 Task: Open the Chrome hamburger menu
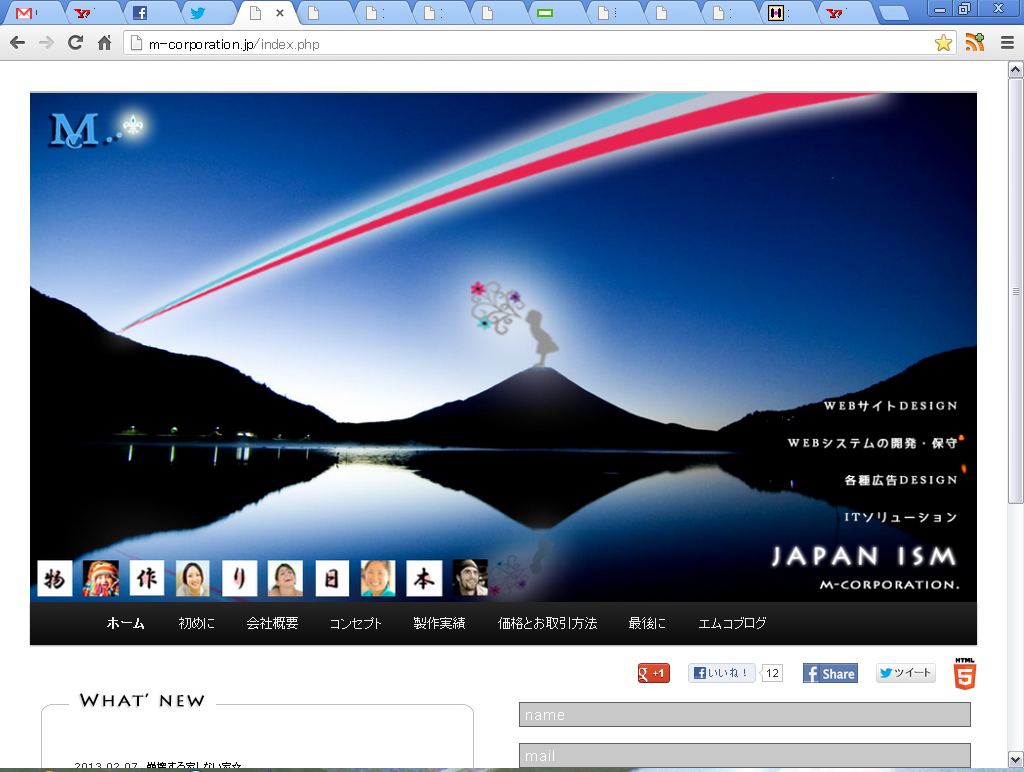click(1005, 43)
